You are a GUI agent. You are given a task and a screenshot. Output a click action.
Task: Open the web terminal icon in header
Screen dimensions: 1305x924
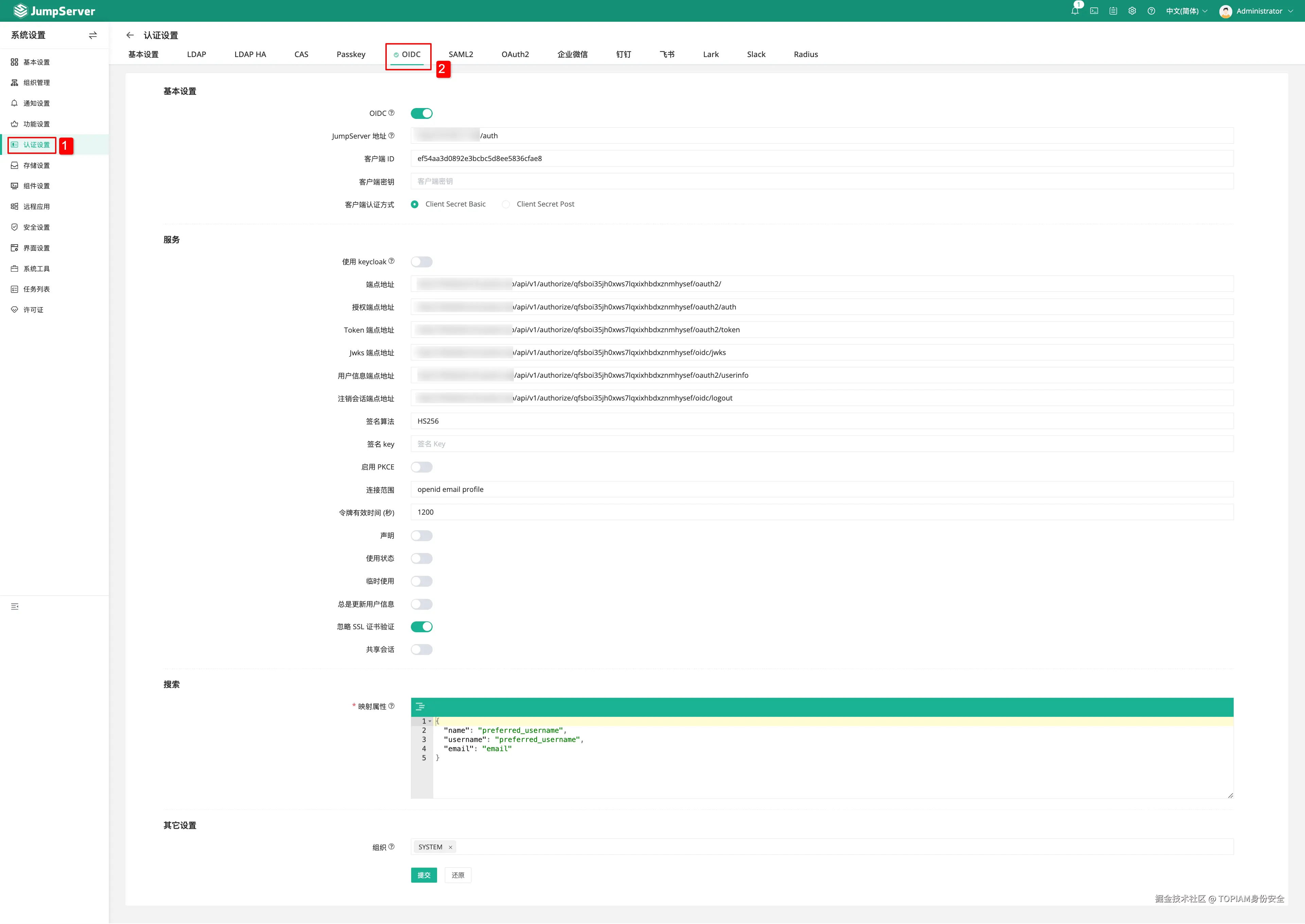1094,11
